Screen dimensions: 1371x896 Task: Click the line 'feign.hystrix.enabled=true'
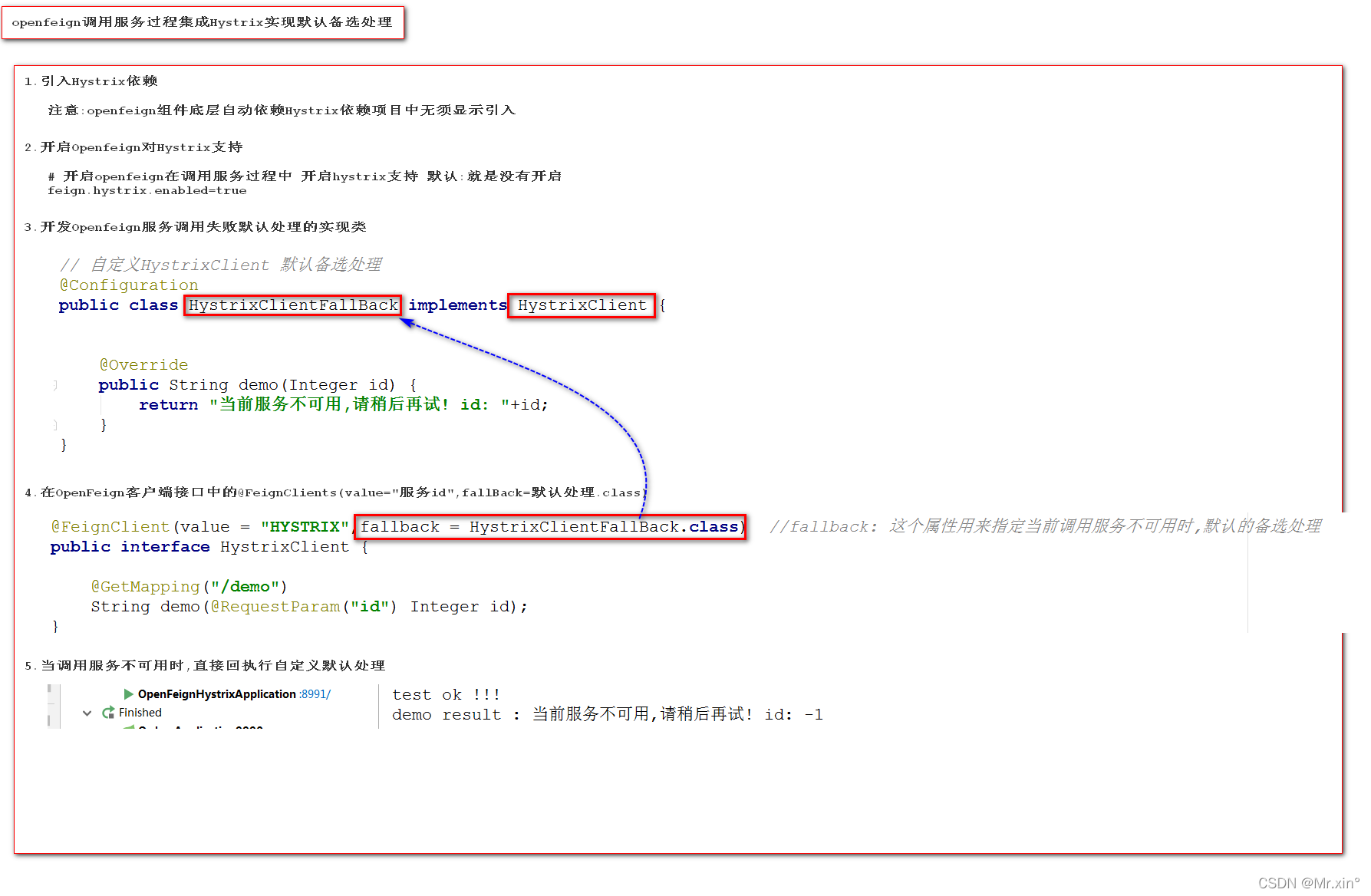[x=147, y=191]
